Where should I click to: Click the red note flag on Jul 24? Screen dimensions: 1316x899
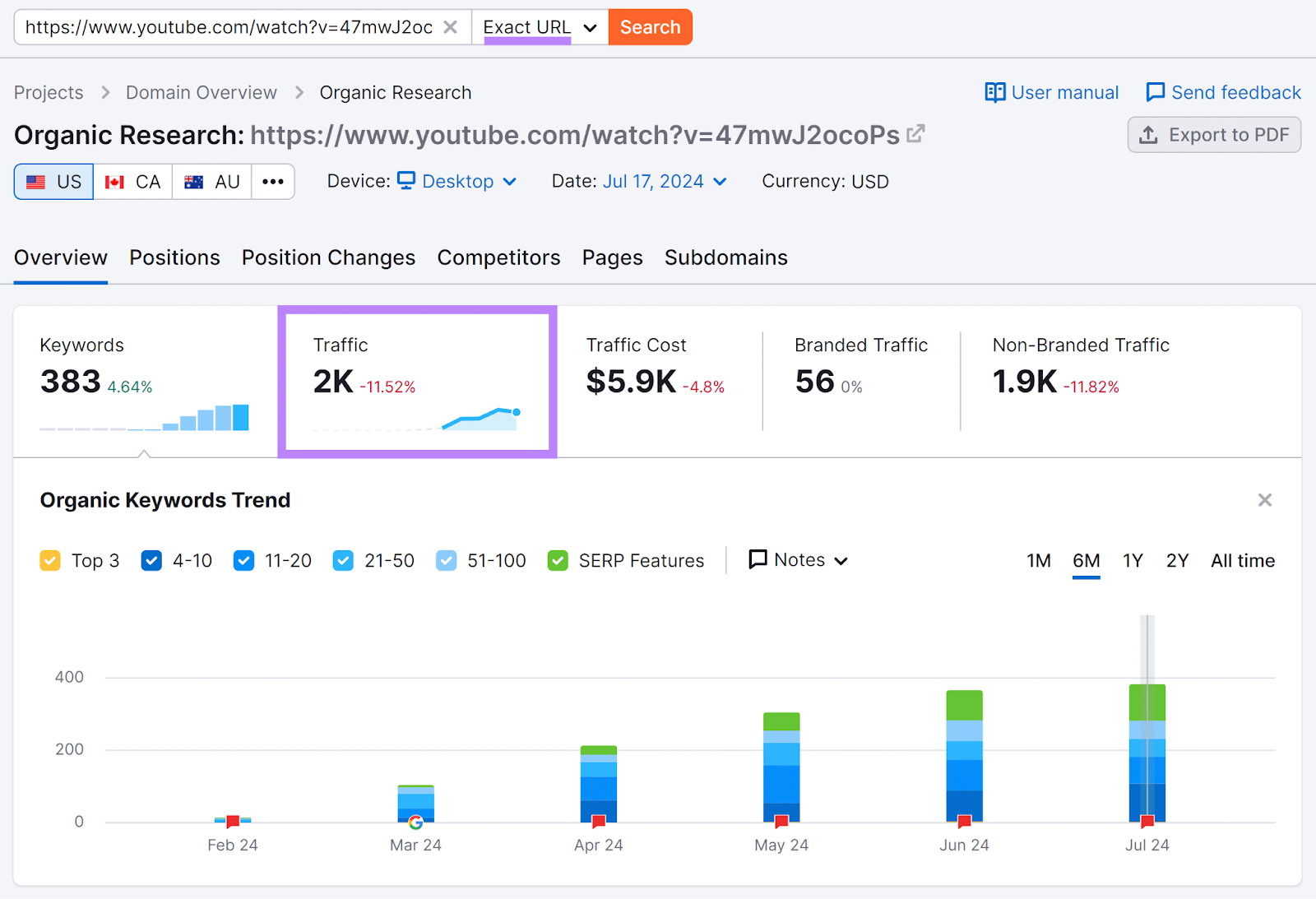(x=1147, y=821)
